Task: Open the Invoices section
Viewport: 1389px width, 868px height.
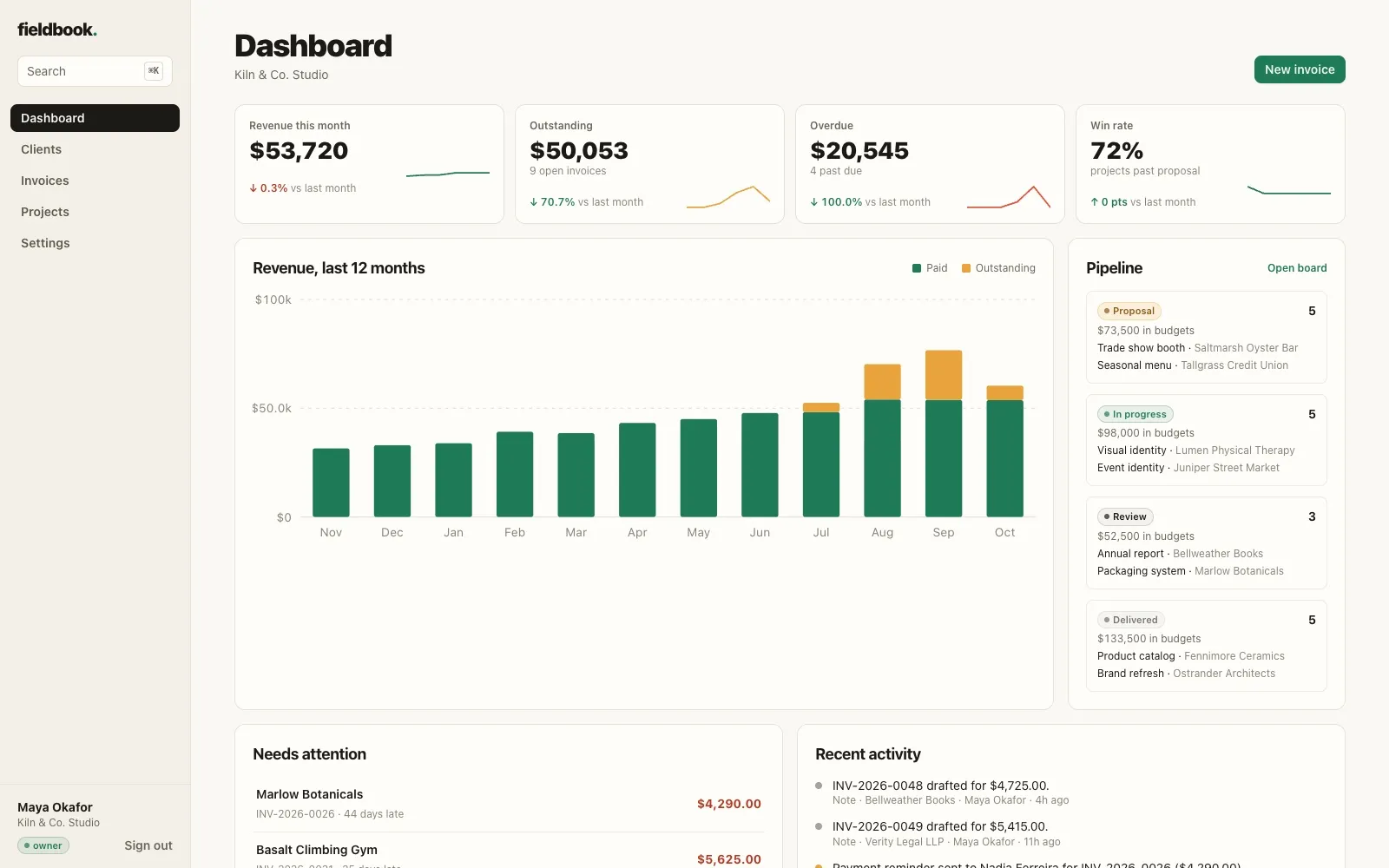Action: [x=95, y=181]
